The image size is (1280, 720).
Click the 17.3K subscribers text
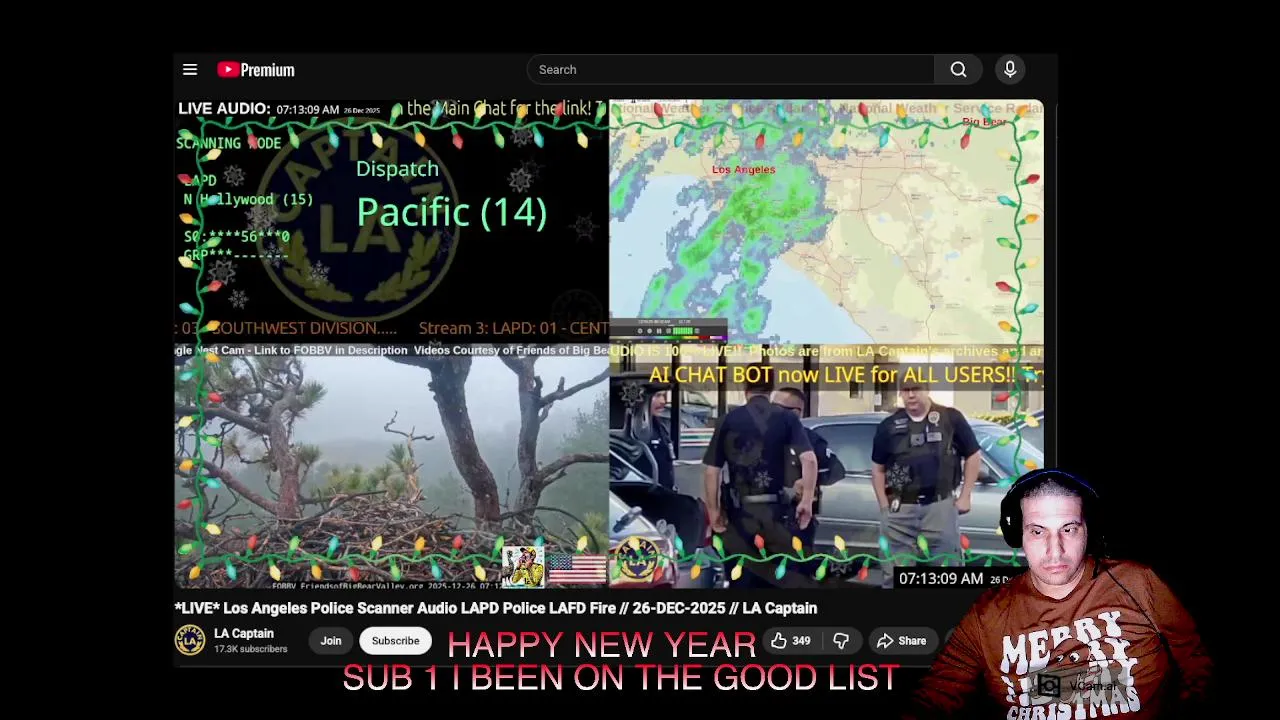click(x=250, y=649)
